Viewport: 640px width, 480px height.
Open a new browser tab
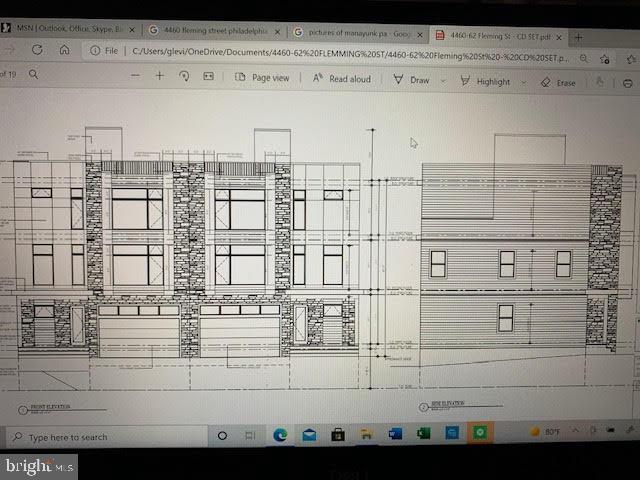click(x=606, y=36)
